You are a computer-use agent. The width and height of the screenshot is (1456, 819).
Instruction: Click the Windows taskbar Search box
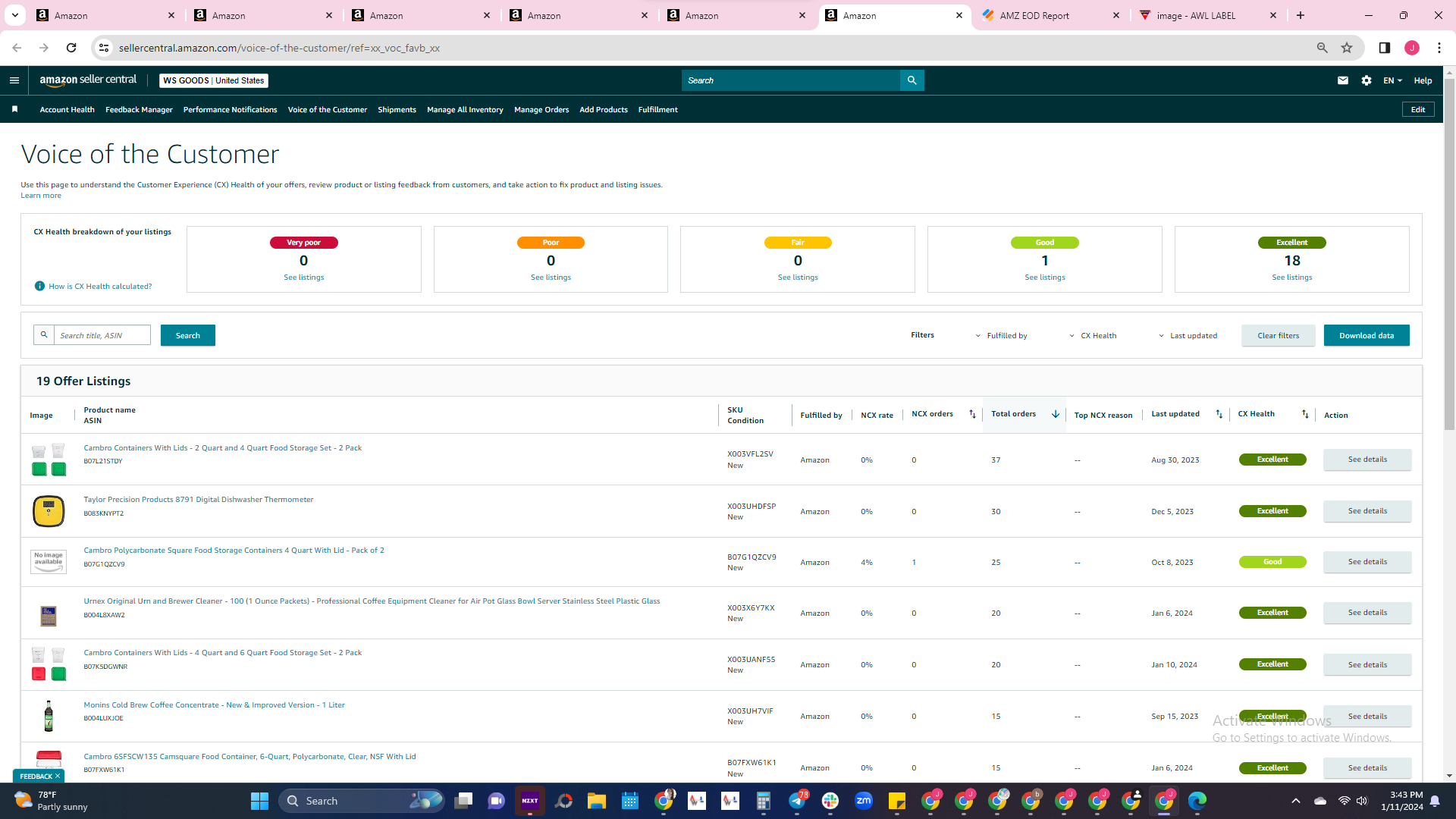tap(362, 801)
